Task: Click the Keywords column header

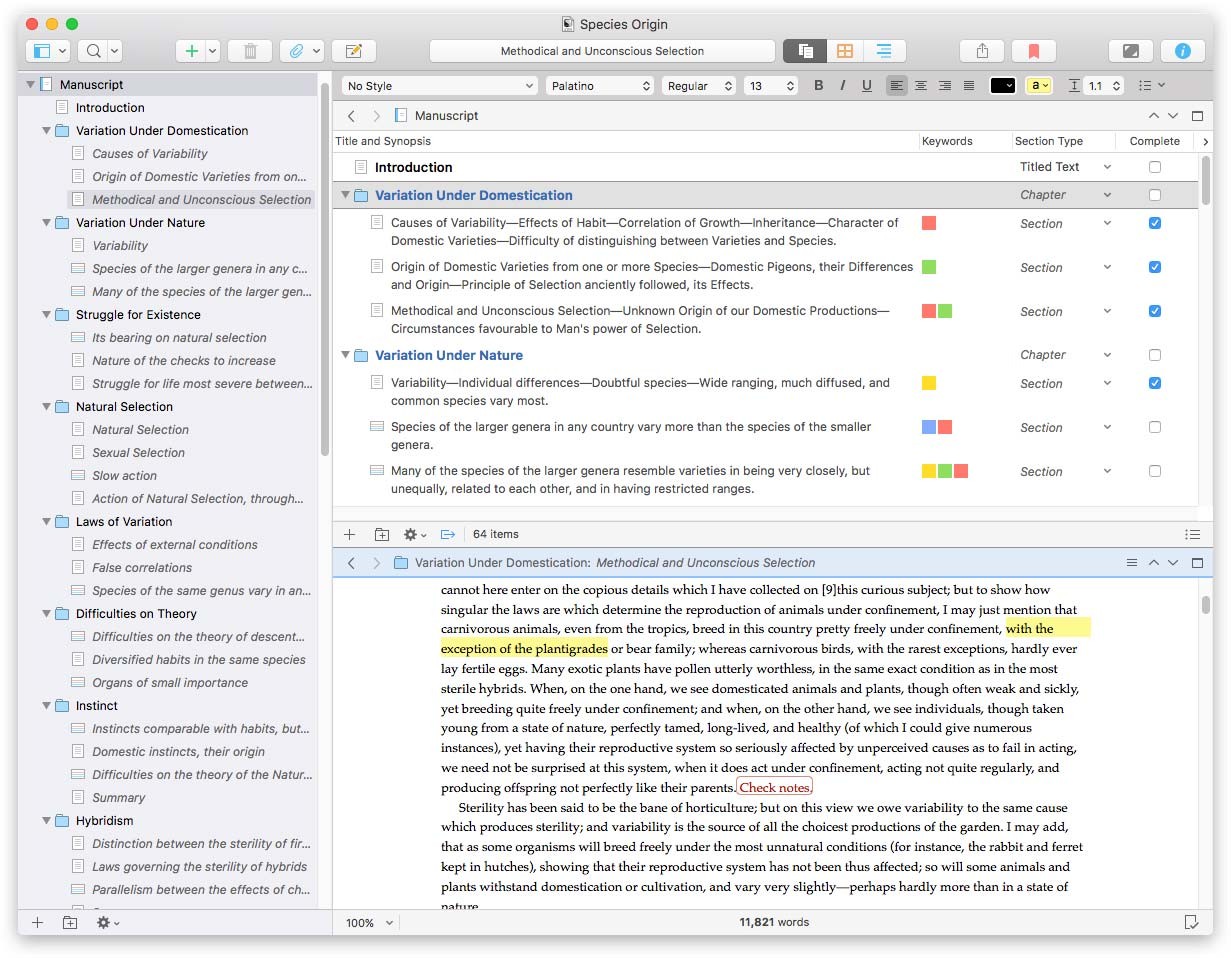Action: pos(947,141)
